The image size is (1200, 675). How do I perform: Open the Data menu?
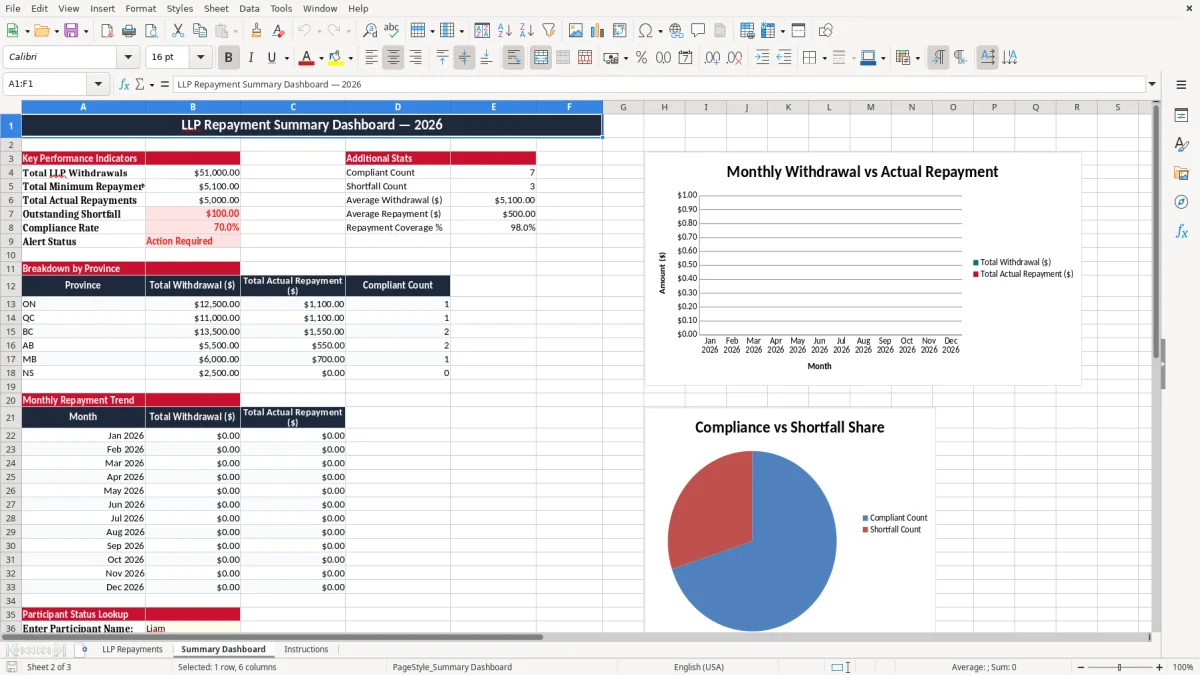click(x=249, y=8)
